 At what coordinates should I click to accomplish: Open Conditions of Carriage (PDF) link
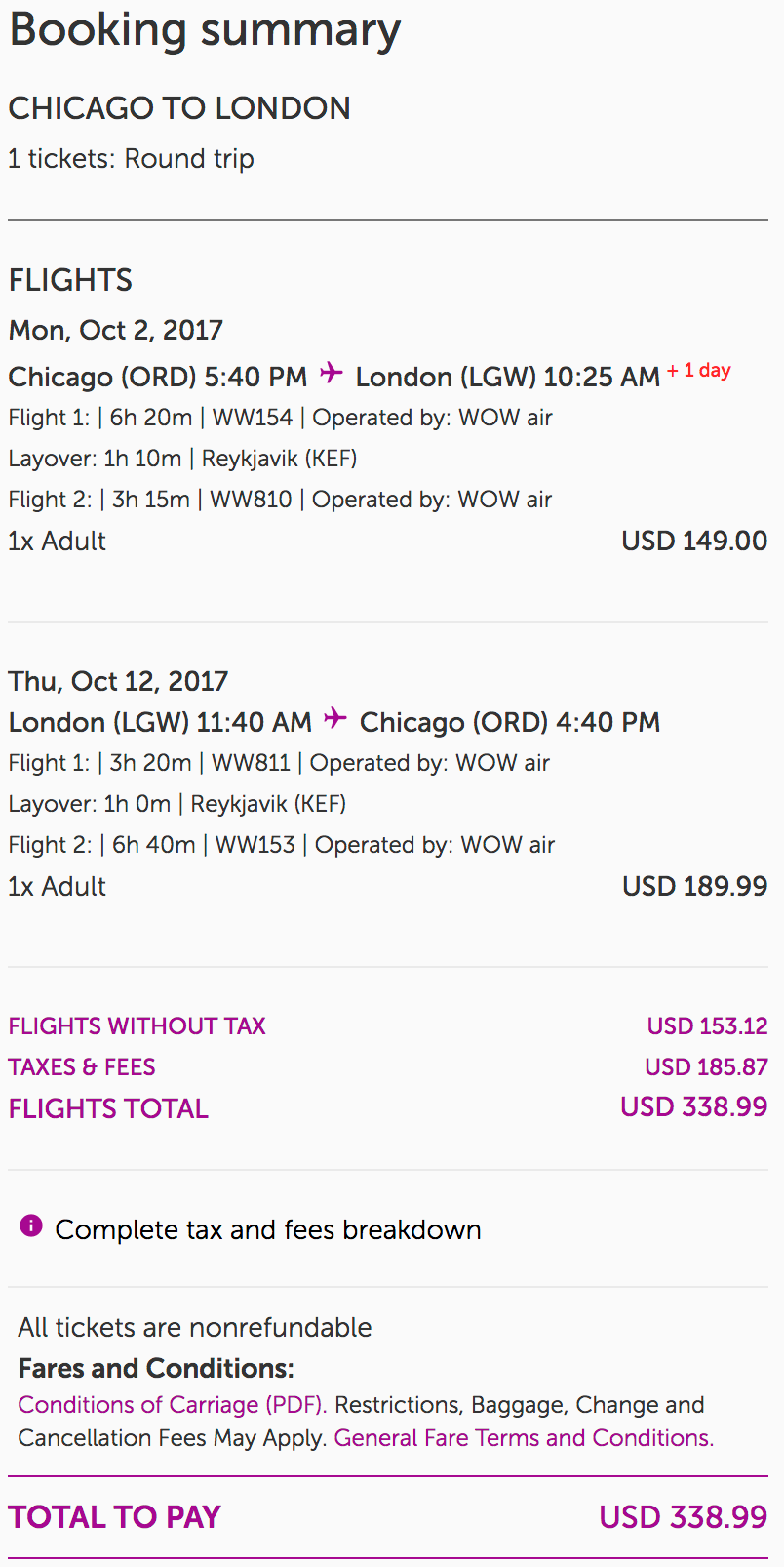172,1405
